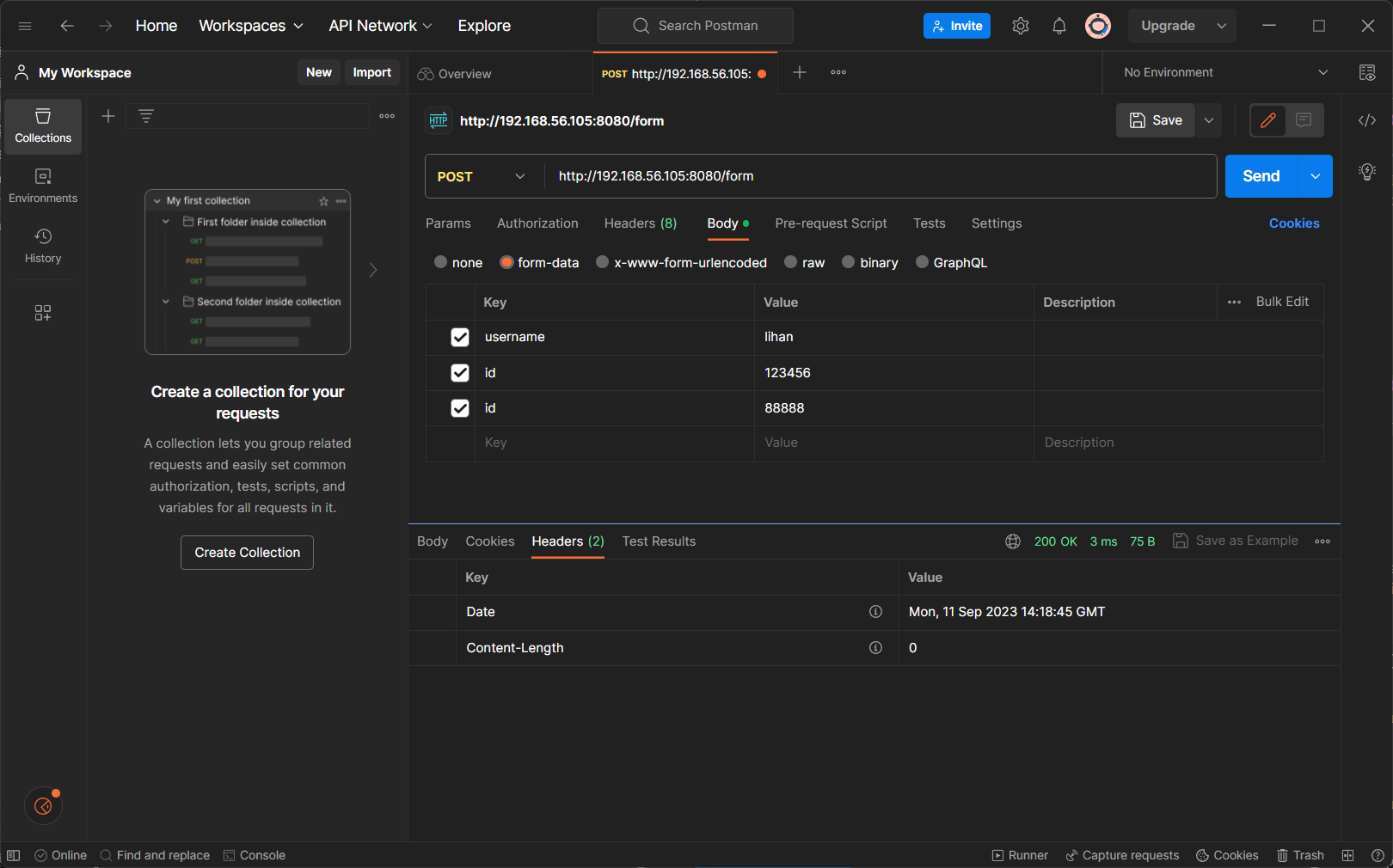This screenshot has height=868, width=1393.
Task: Show info for Content-Length header
Action: pos(875,648)
